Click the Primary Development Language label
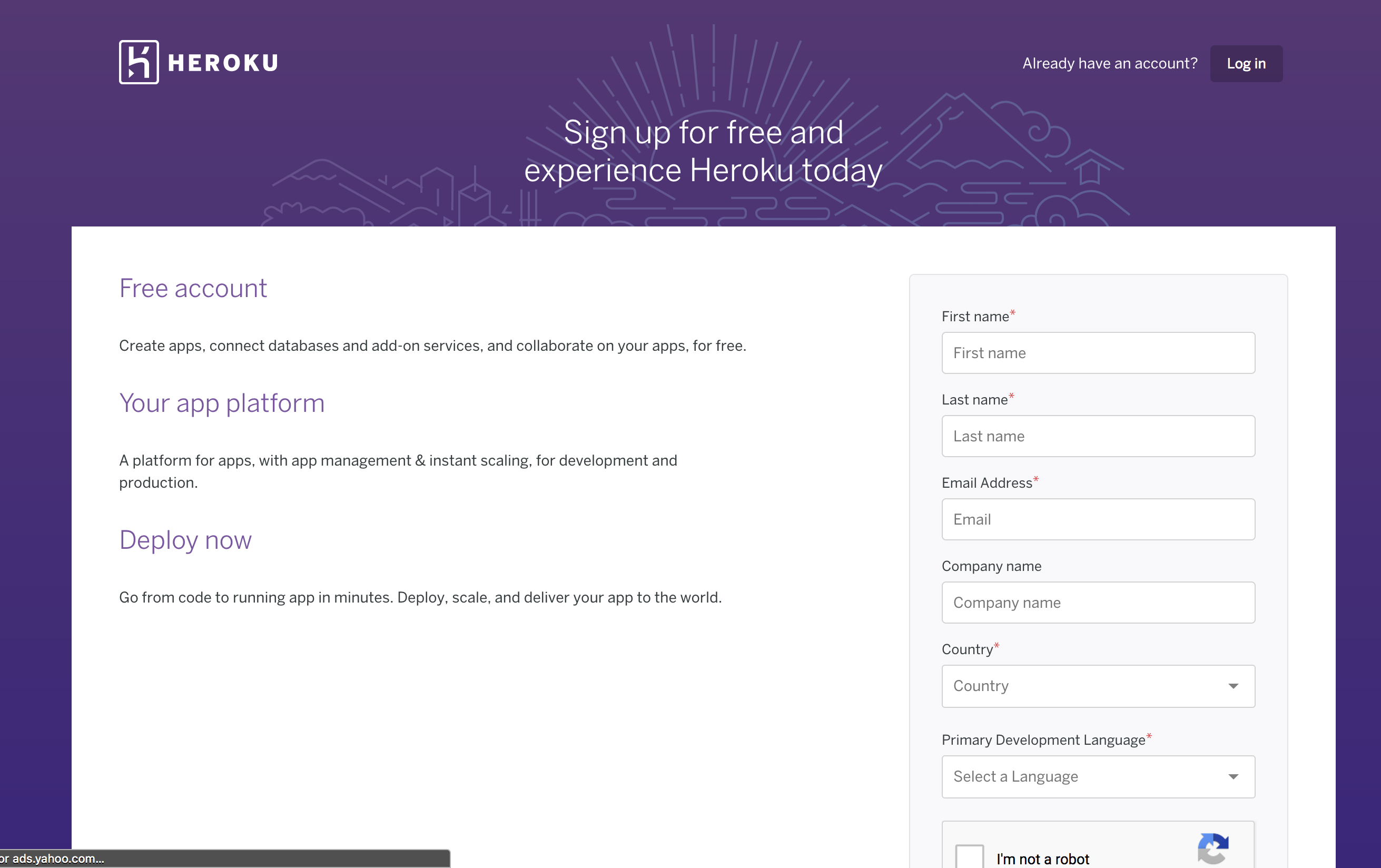The width and height of the screenshot is (1381, 868). 1043,740
